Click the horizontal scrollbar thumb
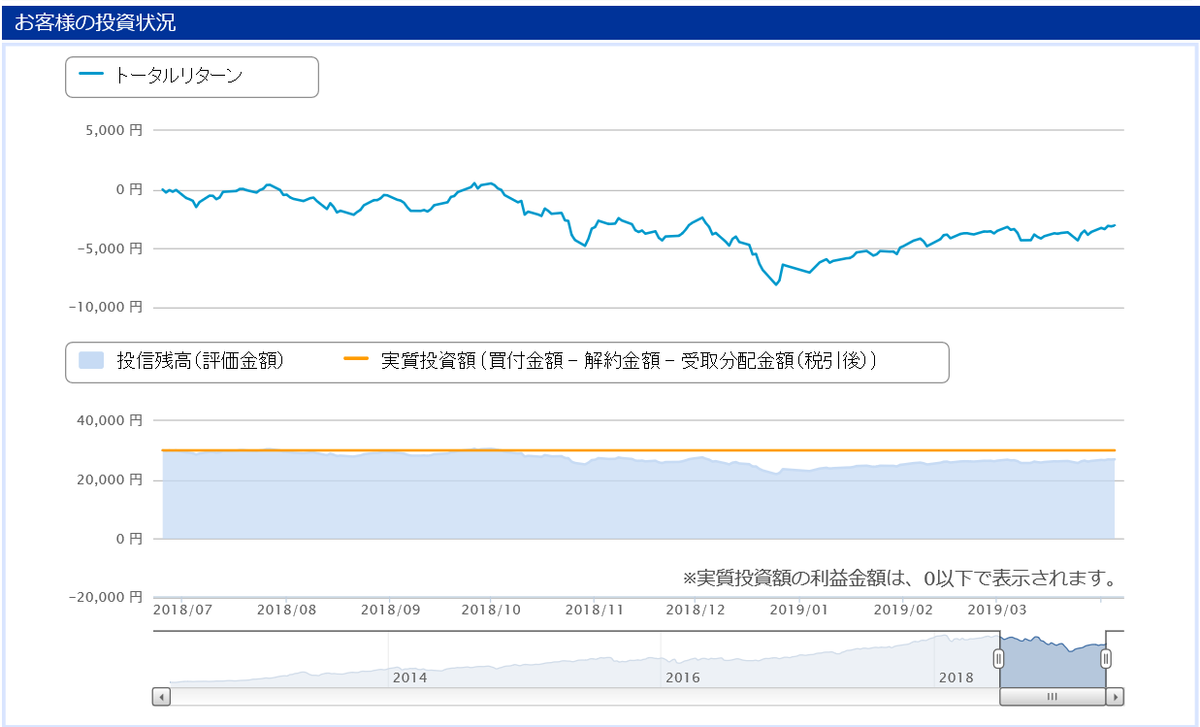 click(x=1052, y=696)
